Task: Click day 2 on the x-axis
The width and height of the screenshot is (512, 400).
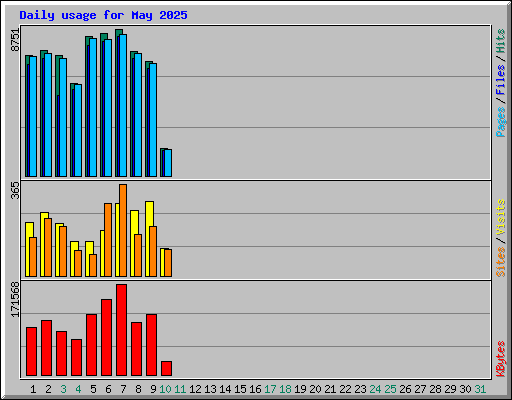Action: coord(48,389)
